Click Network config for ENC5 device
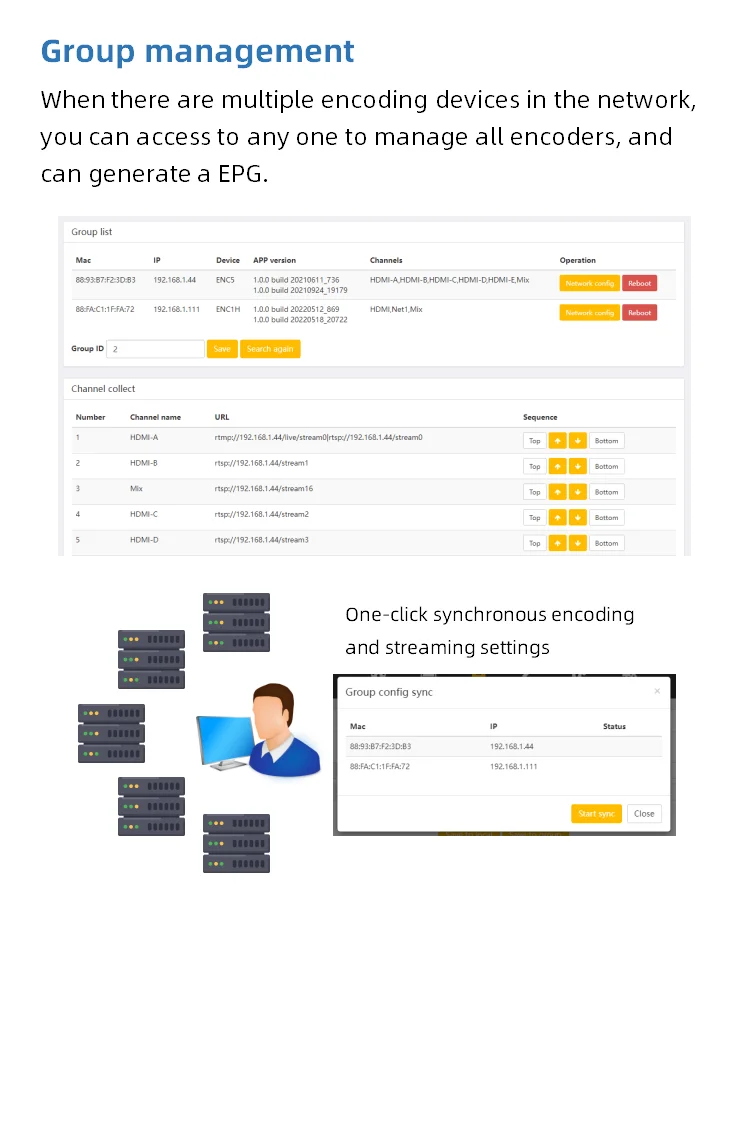This screenshot has height=1133, width=750. [x=589, y=283]
